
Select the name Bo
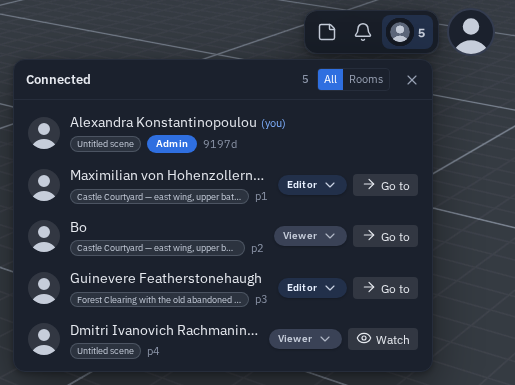coord(78,227)
